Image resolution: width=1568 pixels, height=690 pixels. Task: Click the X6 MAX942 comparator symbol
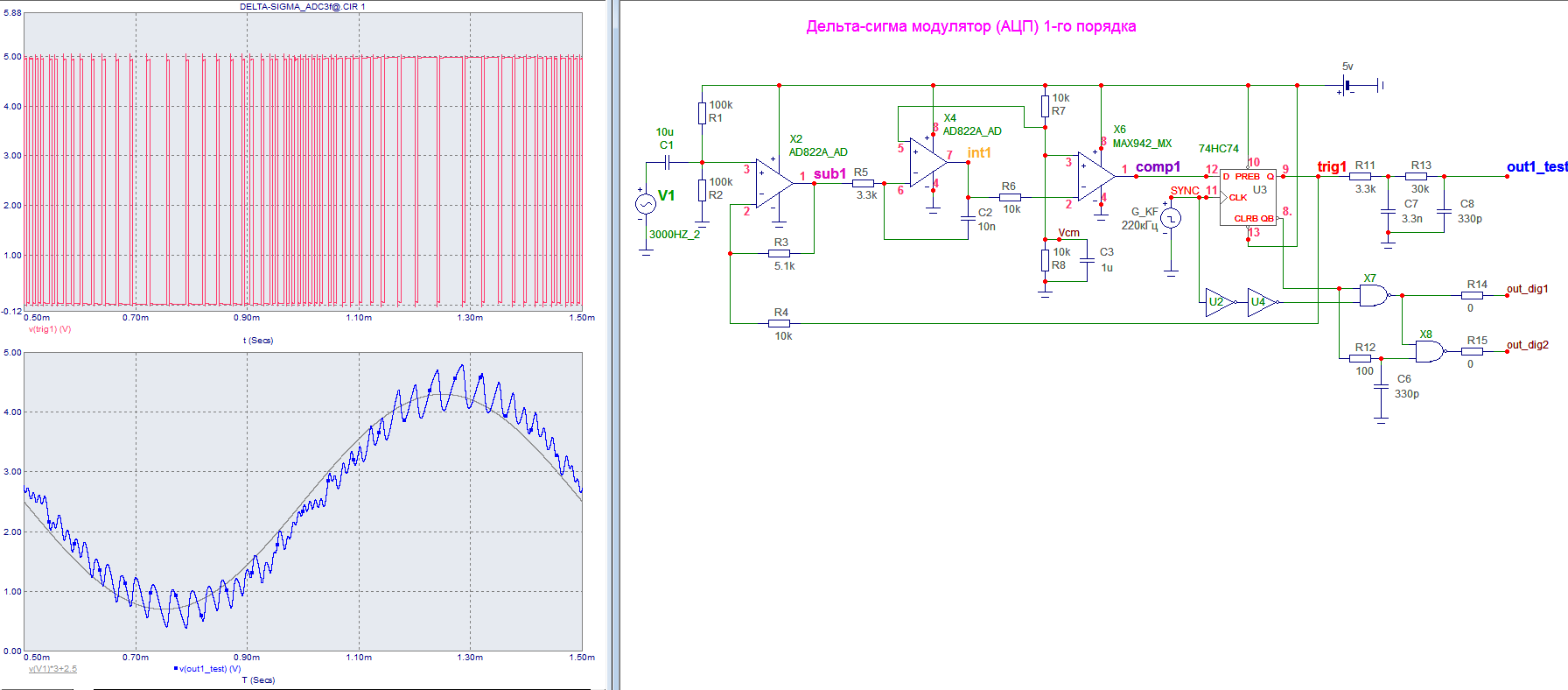point(1094,176)
